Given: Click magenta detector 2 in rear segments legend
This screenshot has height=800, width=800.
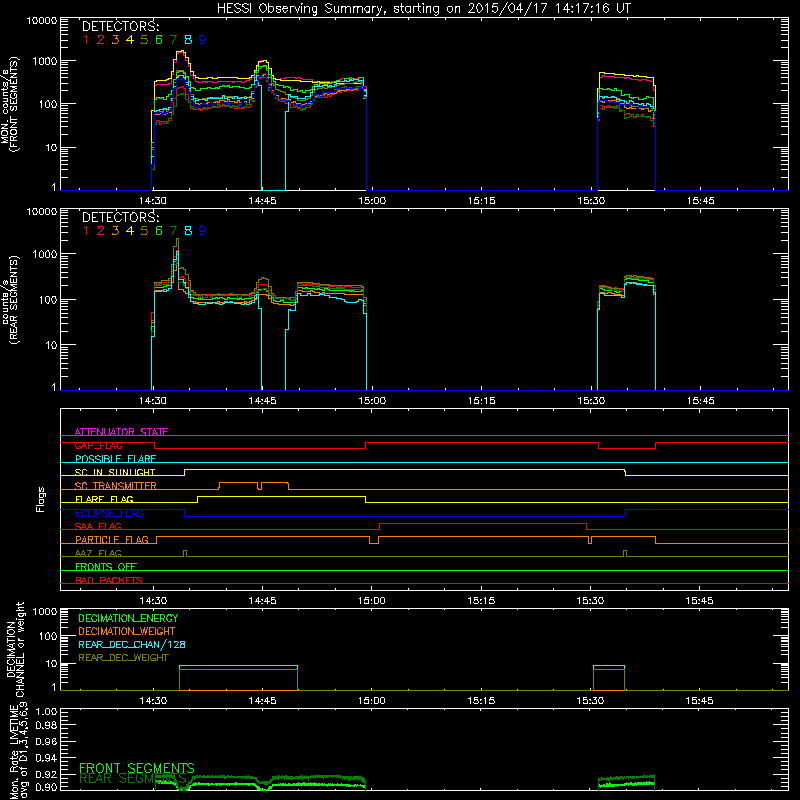Looking at the screenshot, I should [x=101, y=231].
